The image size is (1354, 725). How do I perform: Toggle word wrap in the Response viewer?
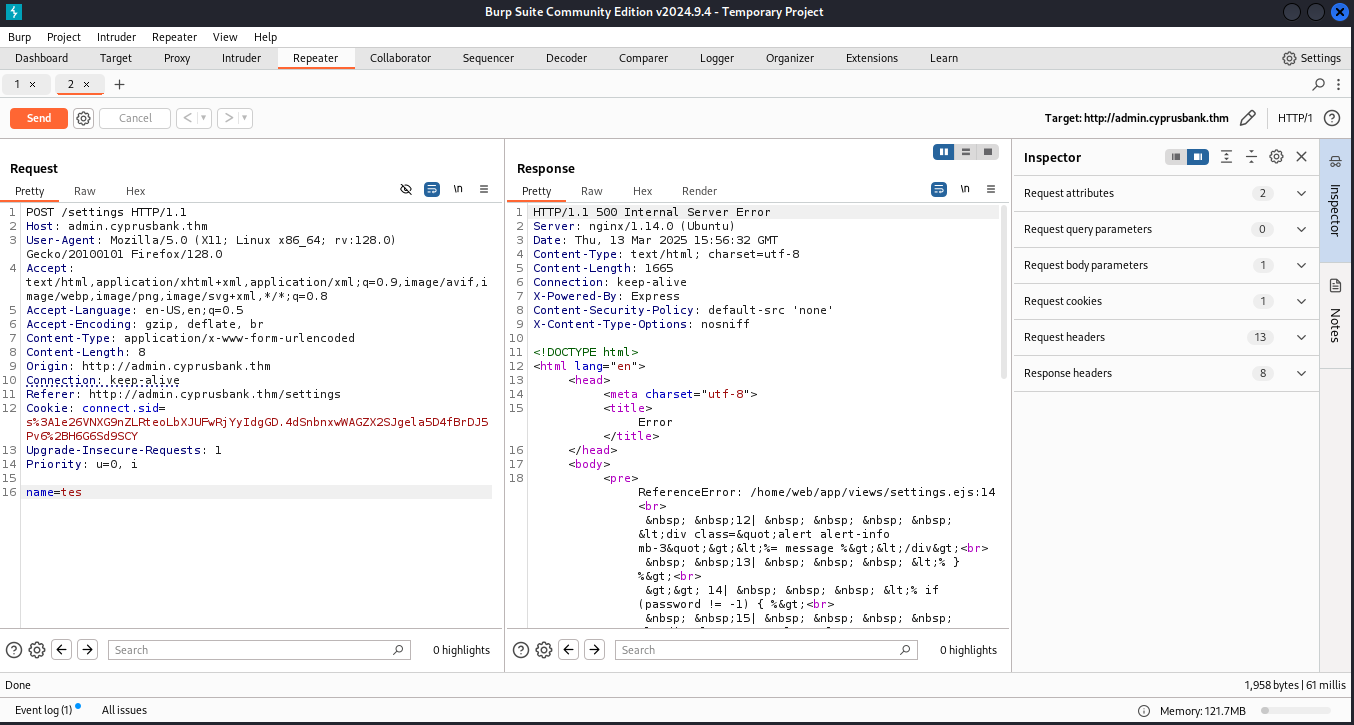pos(939,189)
